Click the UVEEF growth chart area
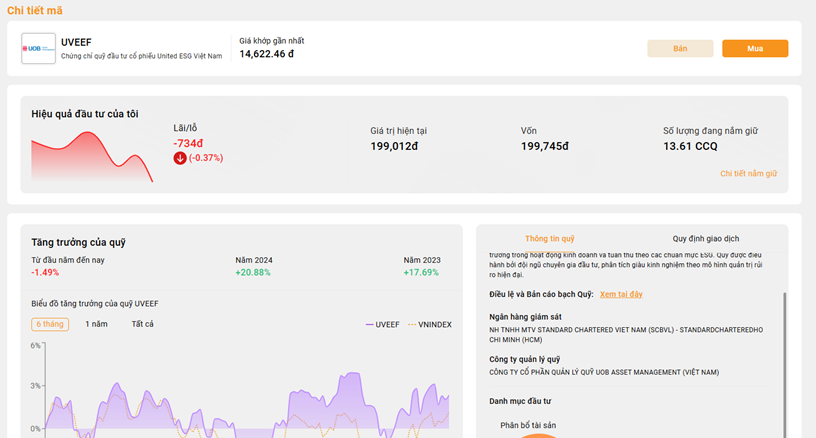 pos(247,390)
